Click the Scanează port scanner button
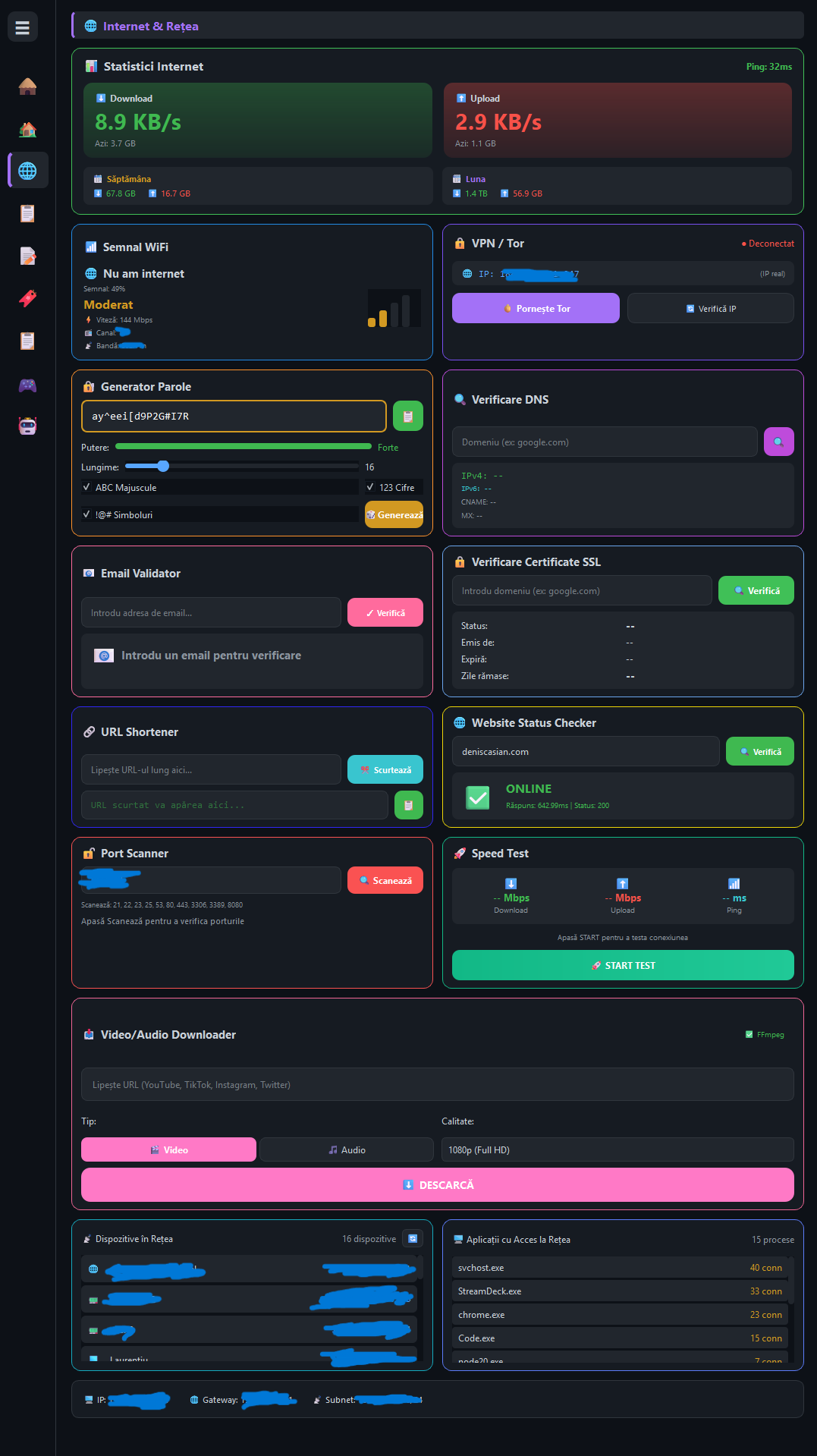Image resolution: width=817 pixels, height=1456 pixels. [x=385, y=880]
